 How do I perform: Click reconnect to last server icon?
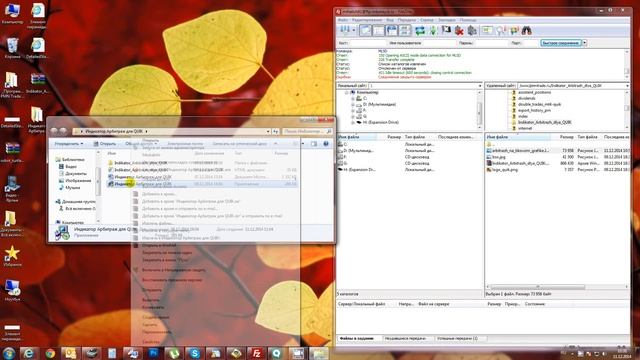[x=472, y=31]
